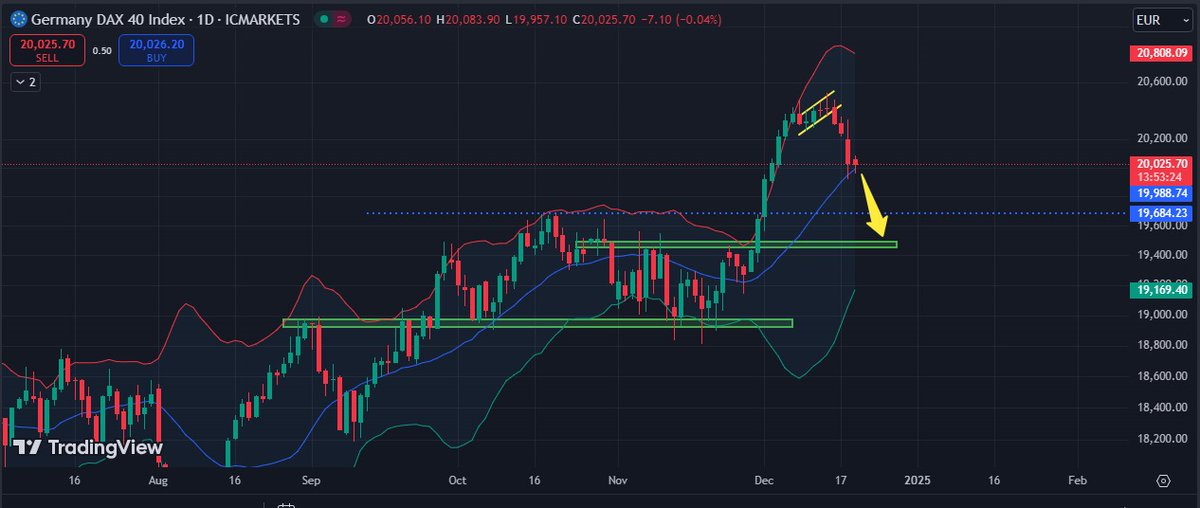Expand the collapsed indicators legend showing 2

coord(27,83)
